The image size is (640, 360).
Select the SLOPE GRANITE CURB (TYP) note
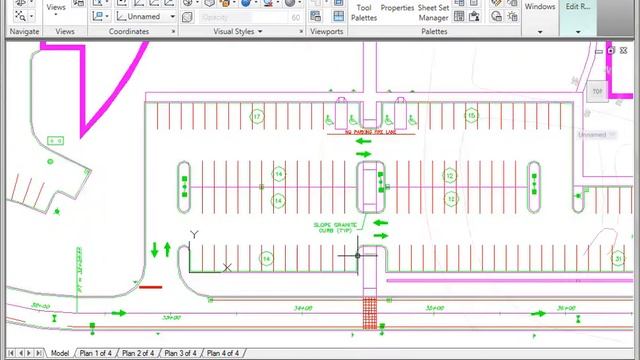(x=335, y=228)
